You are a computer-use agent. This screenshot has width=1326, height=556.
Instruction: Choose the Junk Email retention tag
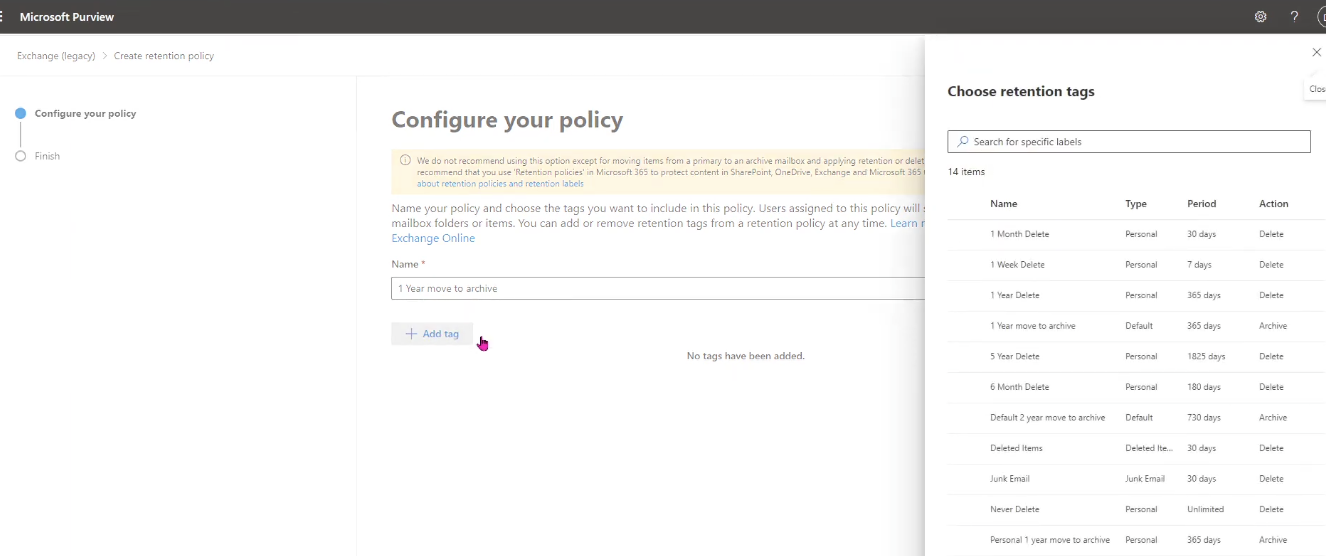(1009, 479)
